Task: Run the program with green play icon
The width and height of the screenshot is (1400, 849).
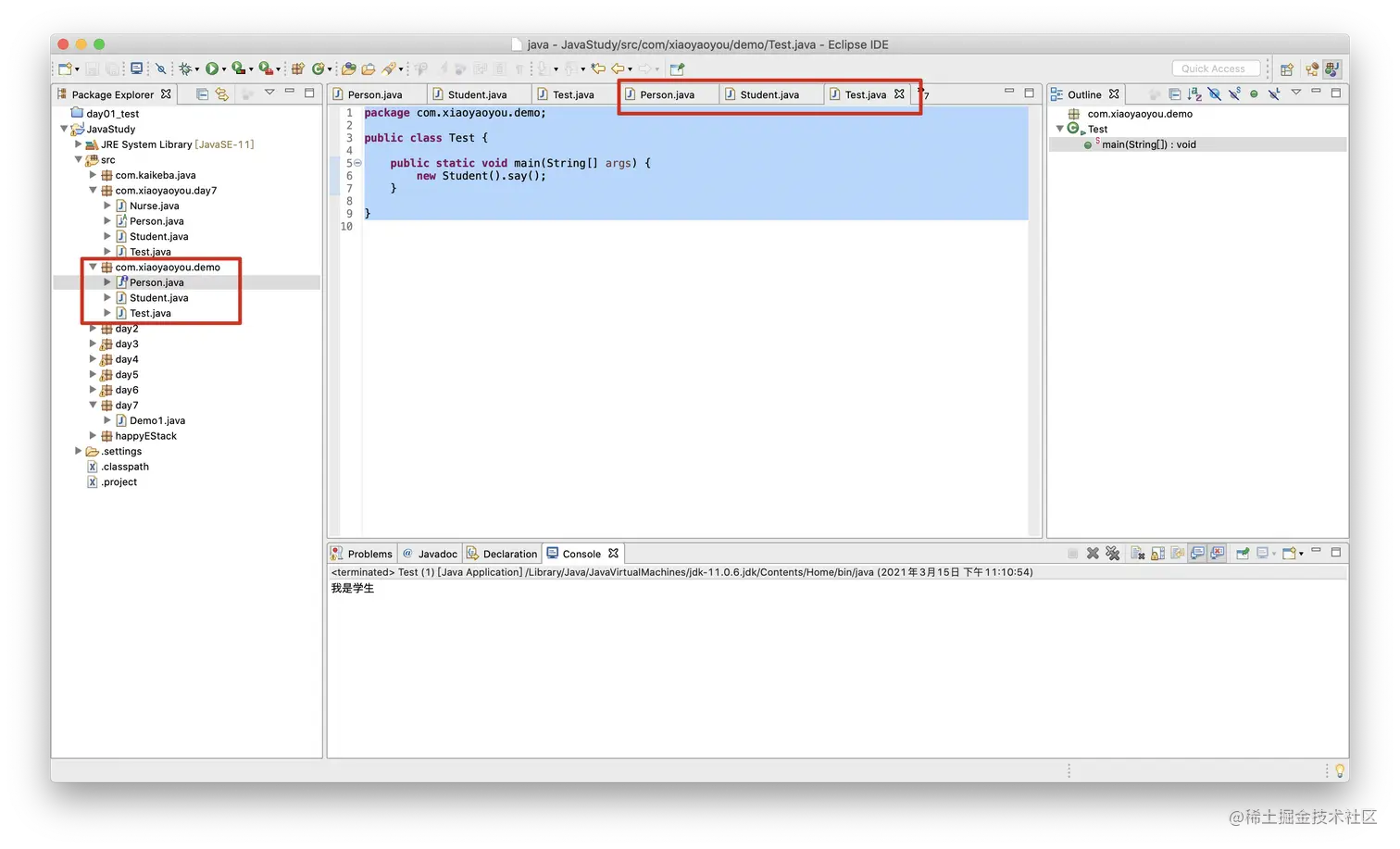Action: click(212, 69)
